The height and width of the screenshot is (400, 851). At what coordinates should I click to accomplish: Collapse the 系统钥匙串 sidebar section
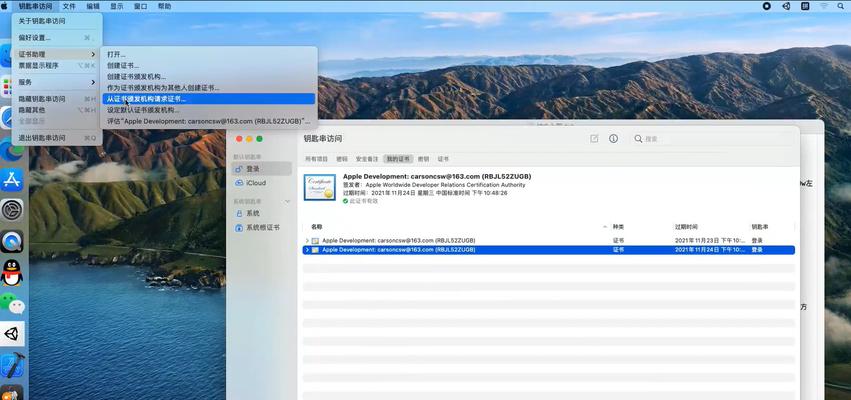click(x=288, y=201)
